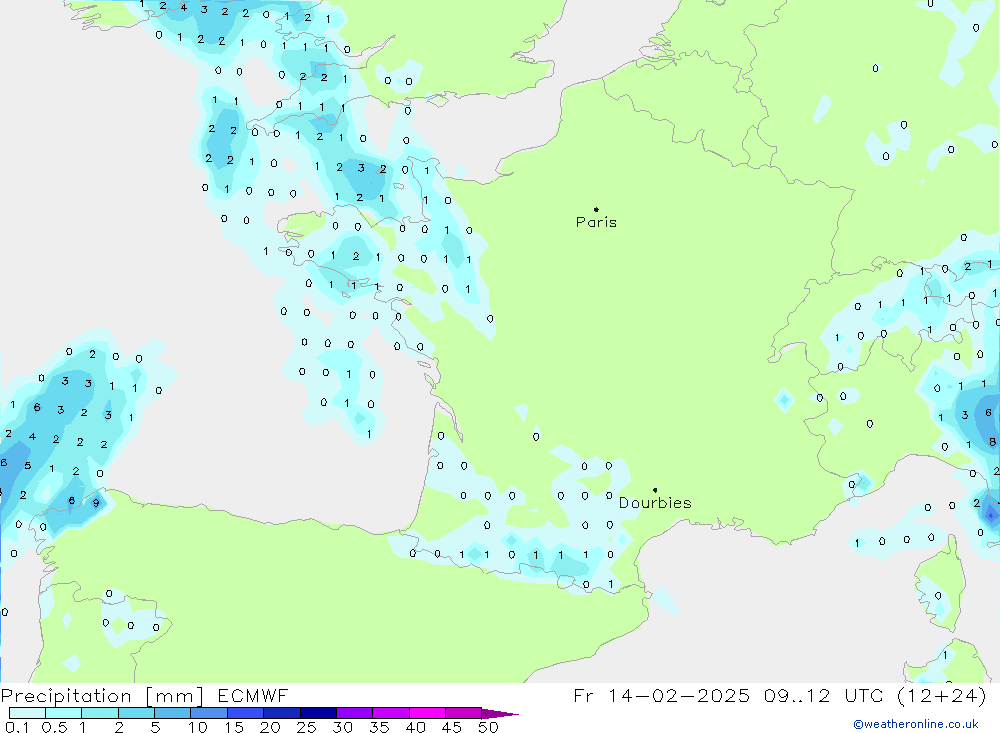The height and width of the screenshot is (733, 1000).
Task: Click the Dourbies location label
Action: click(655, 503)
